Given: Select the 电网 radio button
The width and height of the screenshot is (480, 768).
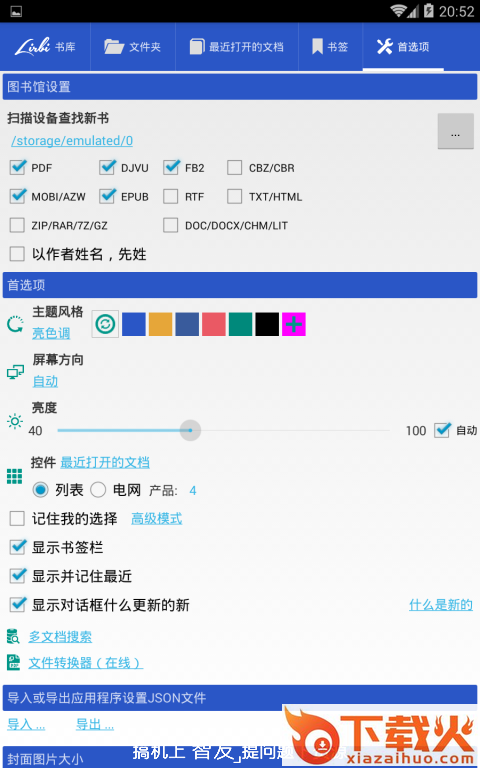Looking at the screenshot, I should (98, 490).
